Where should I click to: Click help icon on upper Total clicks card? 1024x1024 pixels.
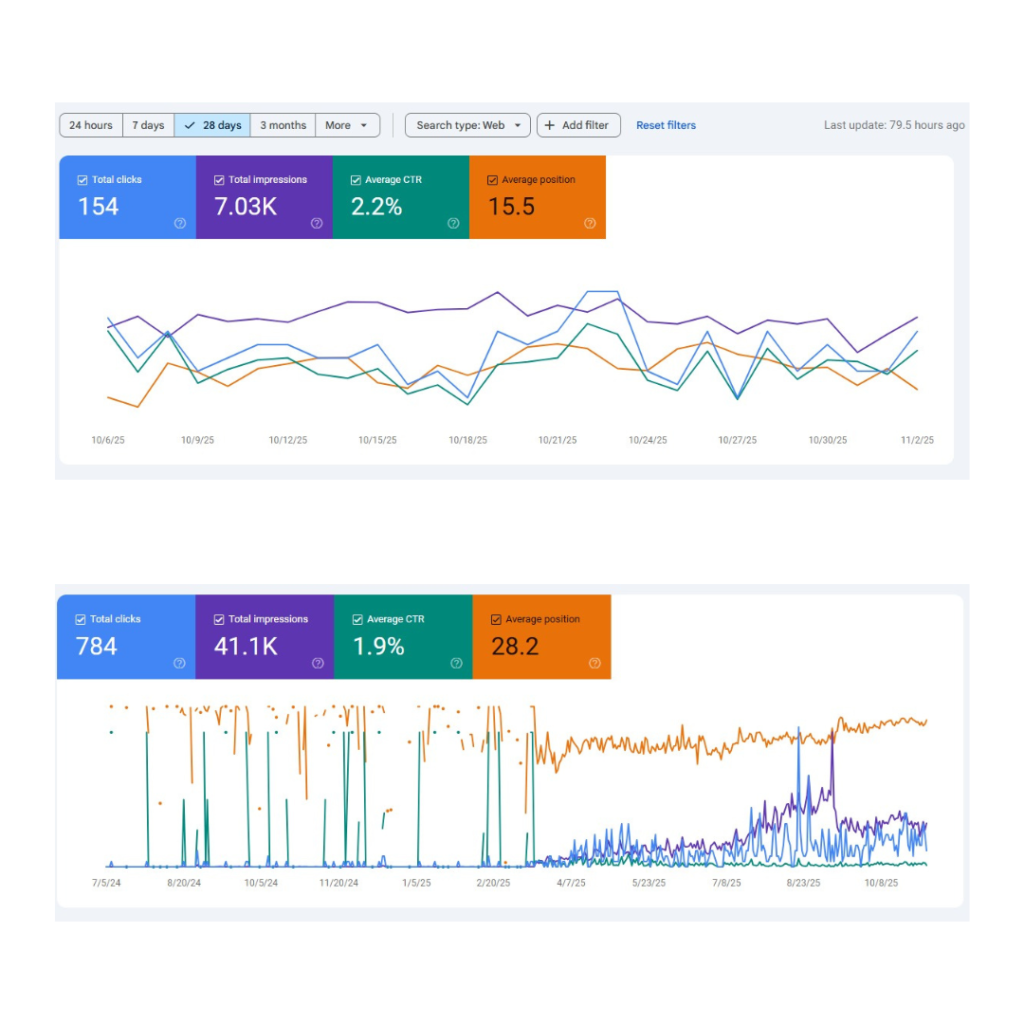180,224
